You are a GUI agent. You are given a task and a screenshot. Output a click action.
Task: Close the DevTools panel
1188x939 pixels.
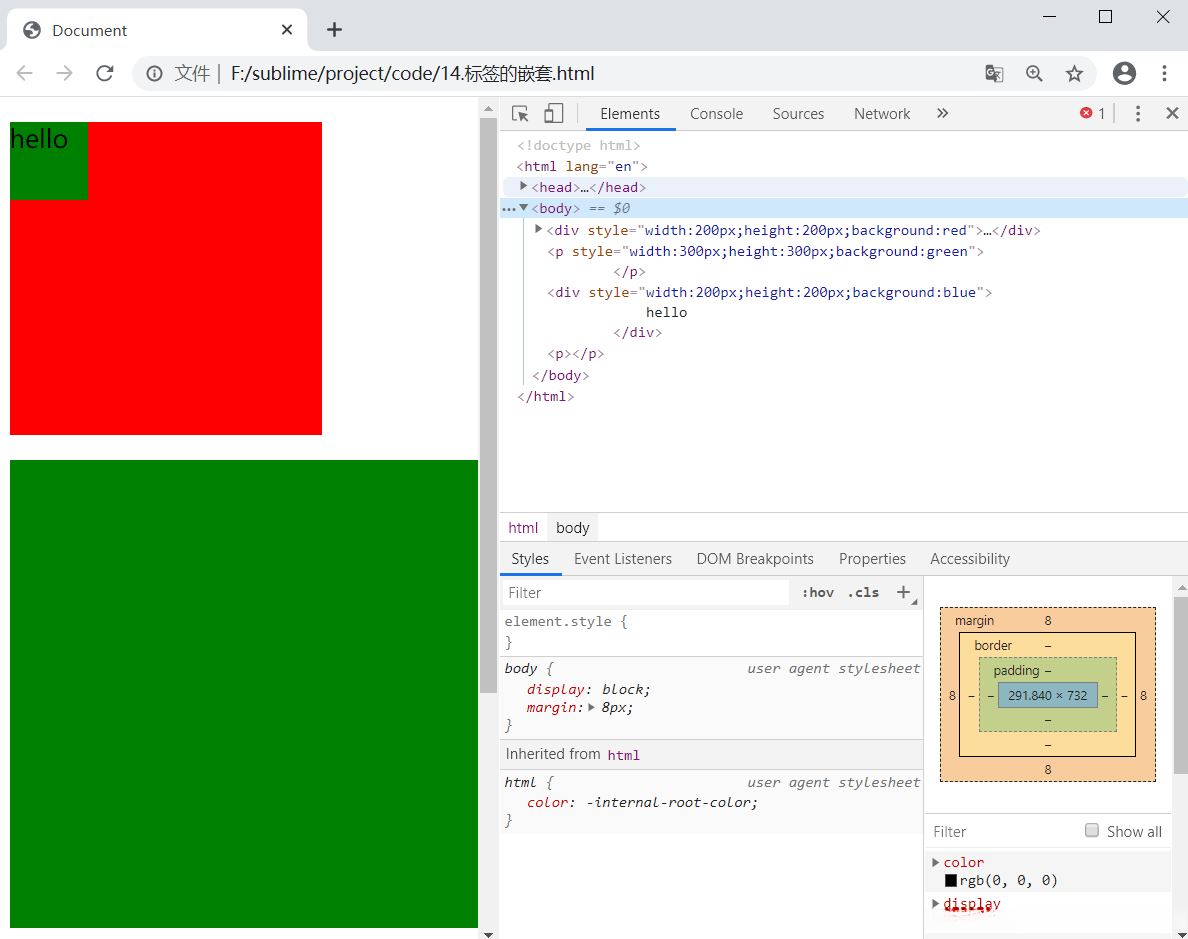(x=1172, y=114)
